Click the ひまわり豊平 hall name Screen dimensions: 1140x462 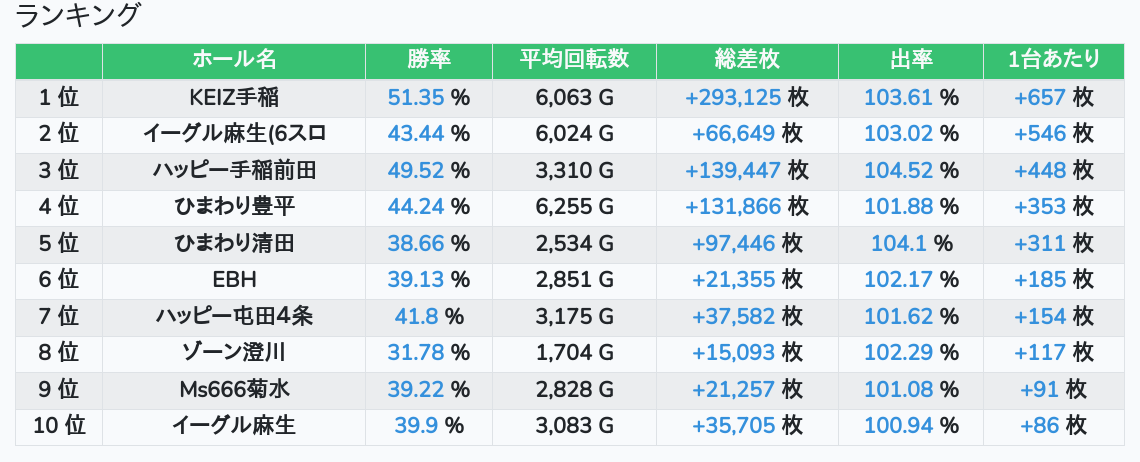(x=234, y=207)
